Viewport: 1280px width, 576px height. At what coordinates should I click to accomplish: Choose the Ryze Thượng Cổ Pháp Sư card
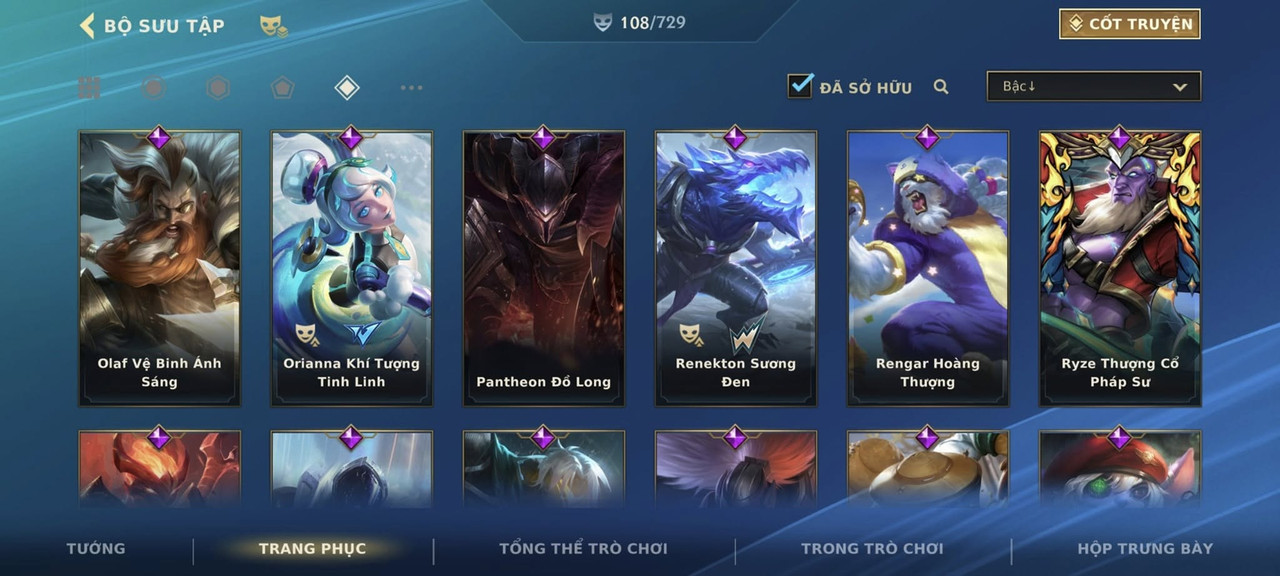[x=1120, y=268]
